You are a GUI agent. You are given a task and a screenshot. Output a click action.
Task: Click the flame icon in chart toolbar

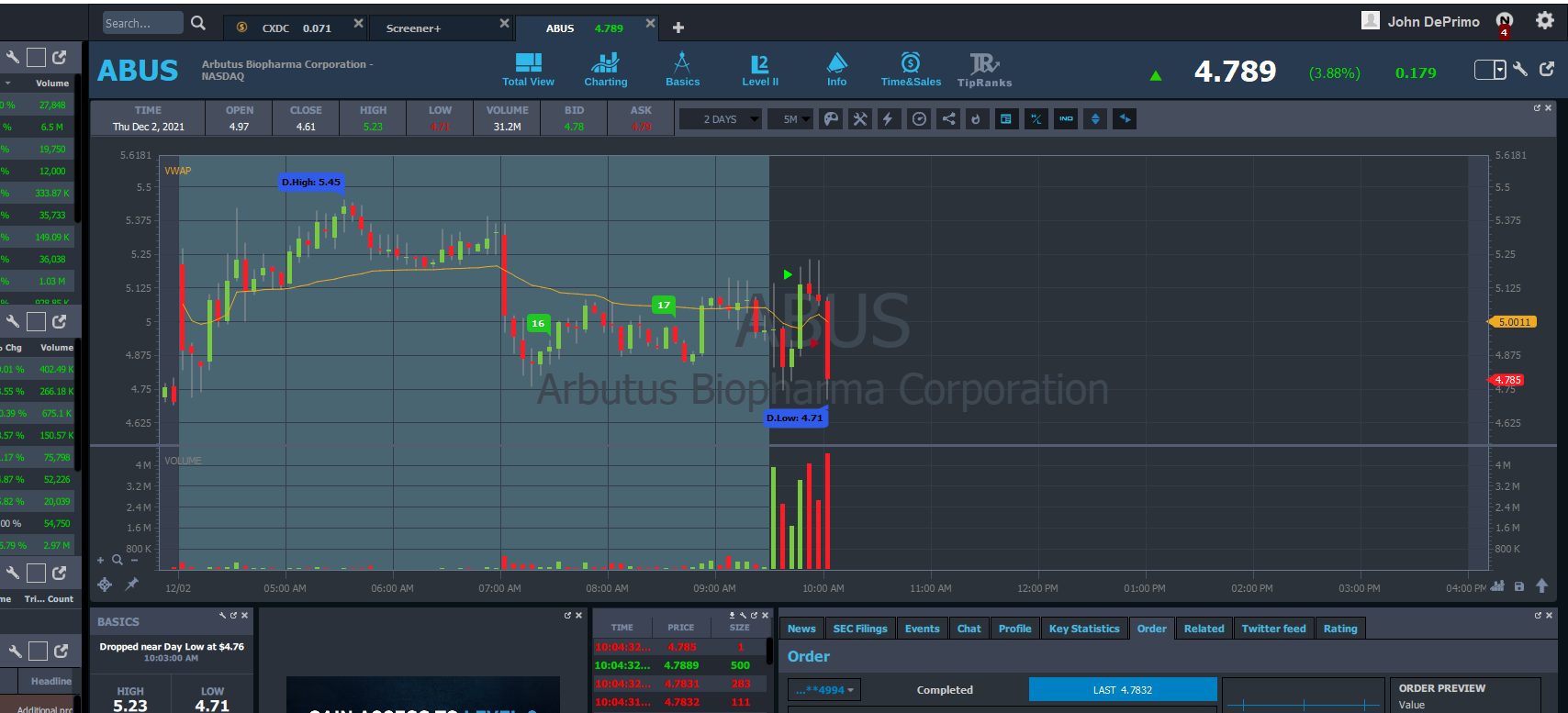point(977,119)
